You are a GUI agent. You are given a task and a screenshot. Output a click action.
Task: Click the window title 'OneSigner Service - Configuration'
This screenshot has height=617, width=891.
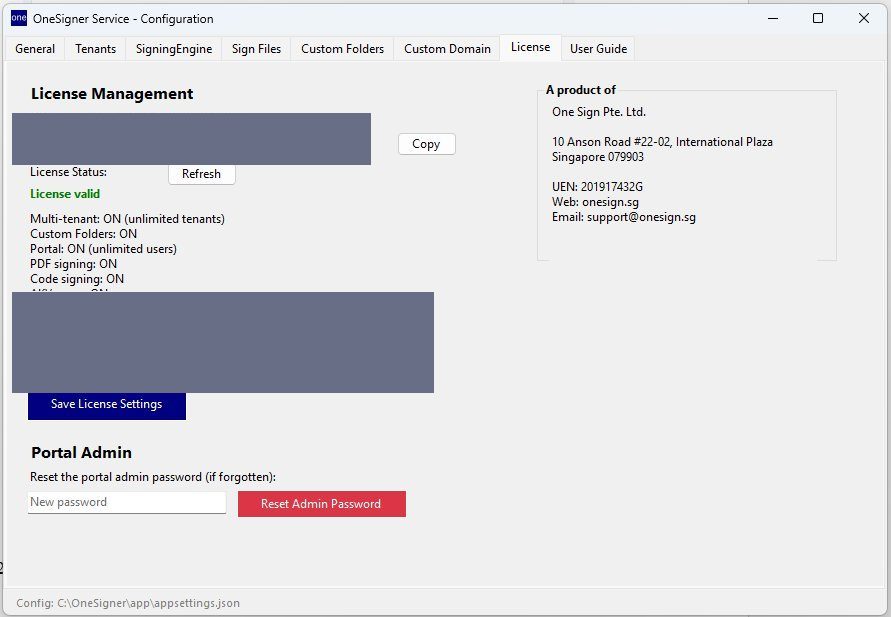tap(123, 19)
